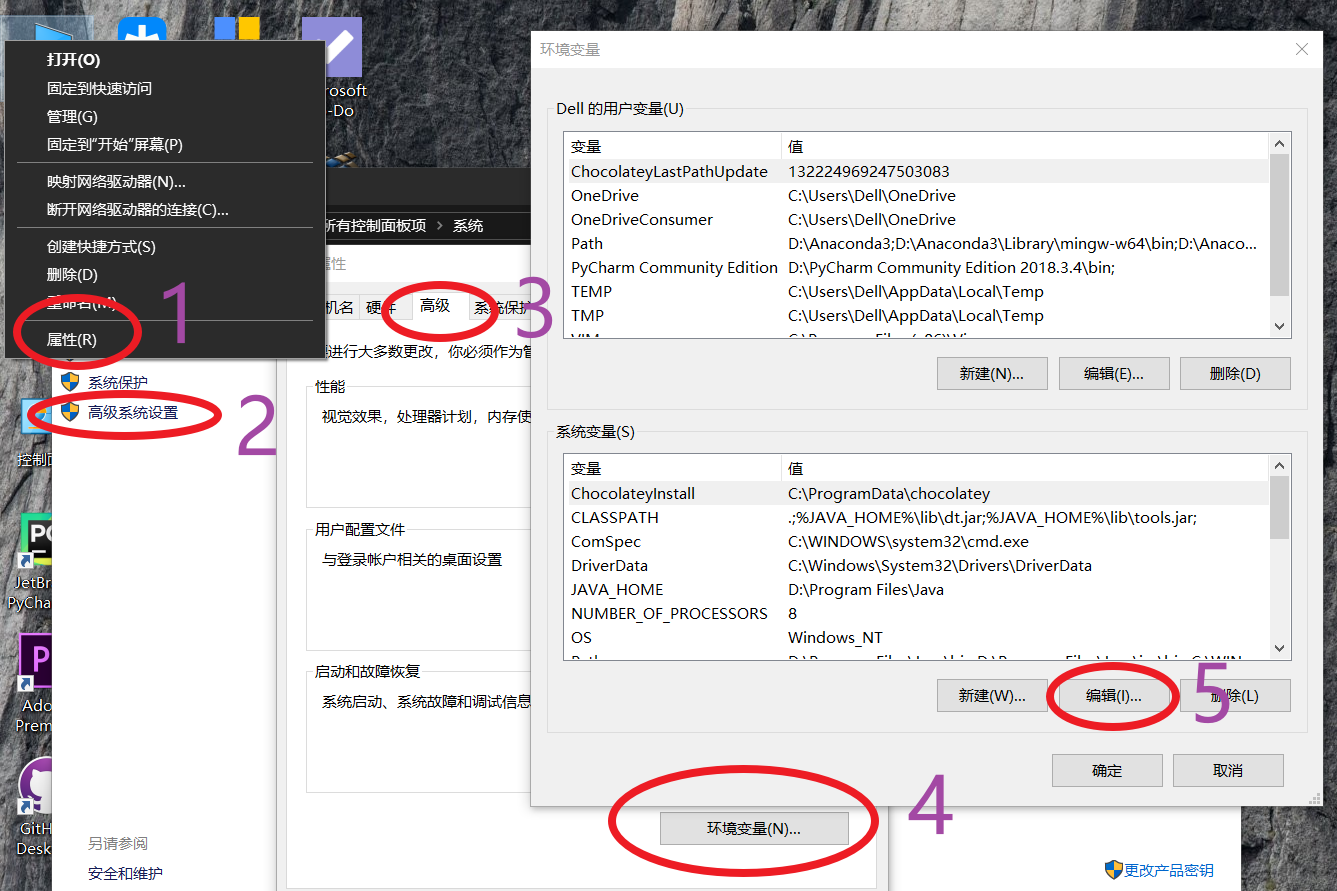This screenshot has height=891, width=1337.
Task: Select 断开网络驱动器的连接(C)... menu entry
Action: (x=138, y=210)
